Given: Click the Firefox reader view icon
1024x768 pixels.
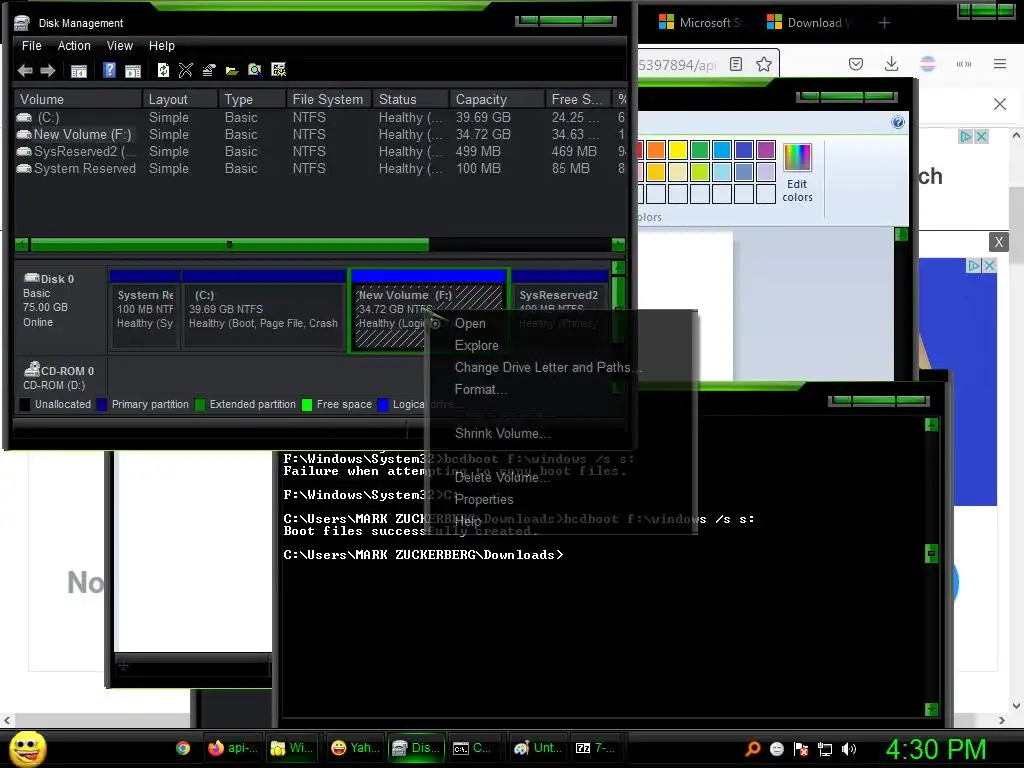Looking at the screenshot, I should point(736,64).
